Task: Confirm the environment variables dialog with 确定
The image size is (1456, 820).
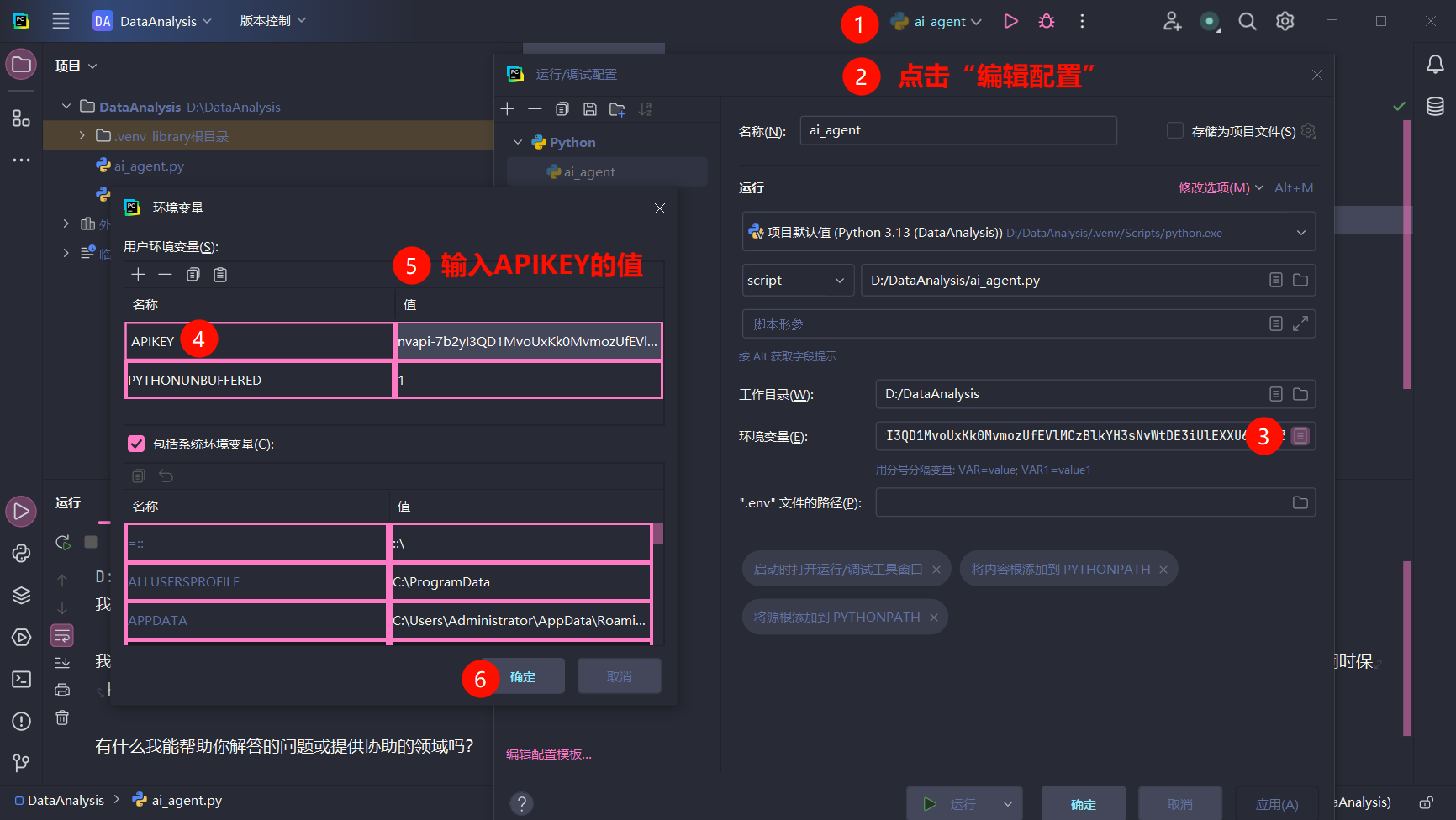Action: [522, 676]
